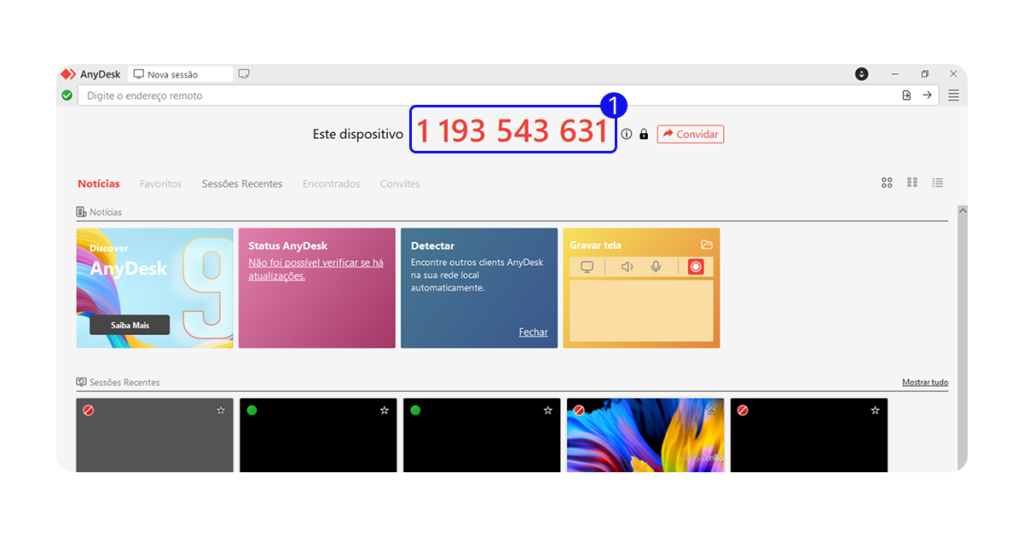Click the connect arrow in address bar
The width and height of the screenshot is (1024, 537).
click(x=927, y=96)
